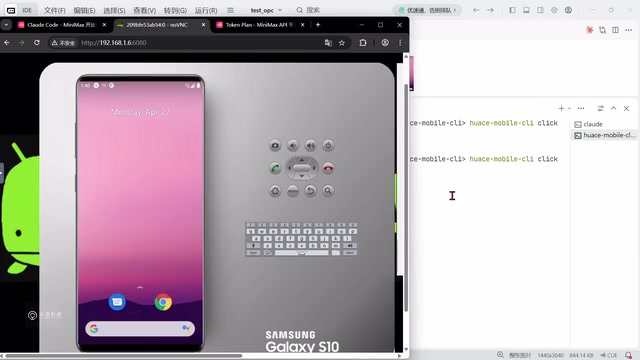640x360 pixels.
Task: Click the emulator green call button
Action: [275, 168]
